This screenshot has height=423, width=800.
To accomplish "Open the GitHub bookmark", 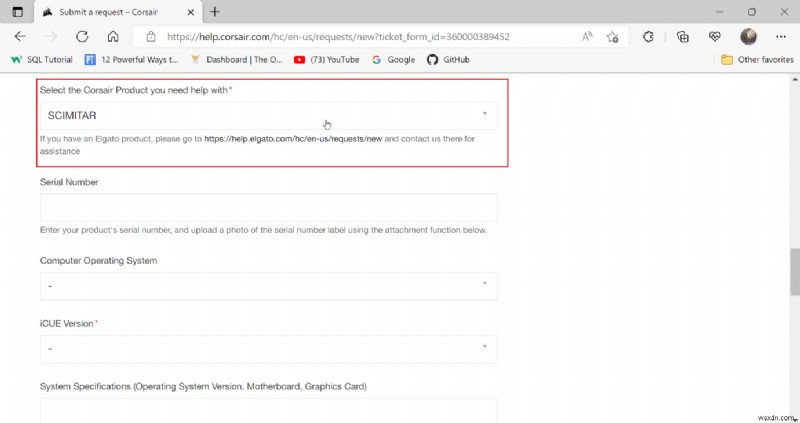I will click(448, 60).
